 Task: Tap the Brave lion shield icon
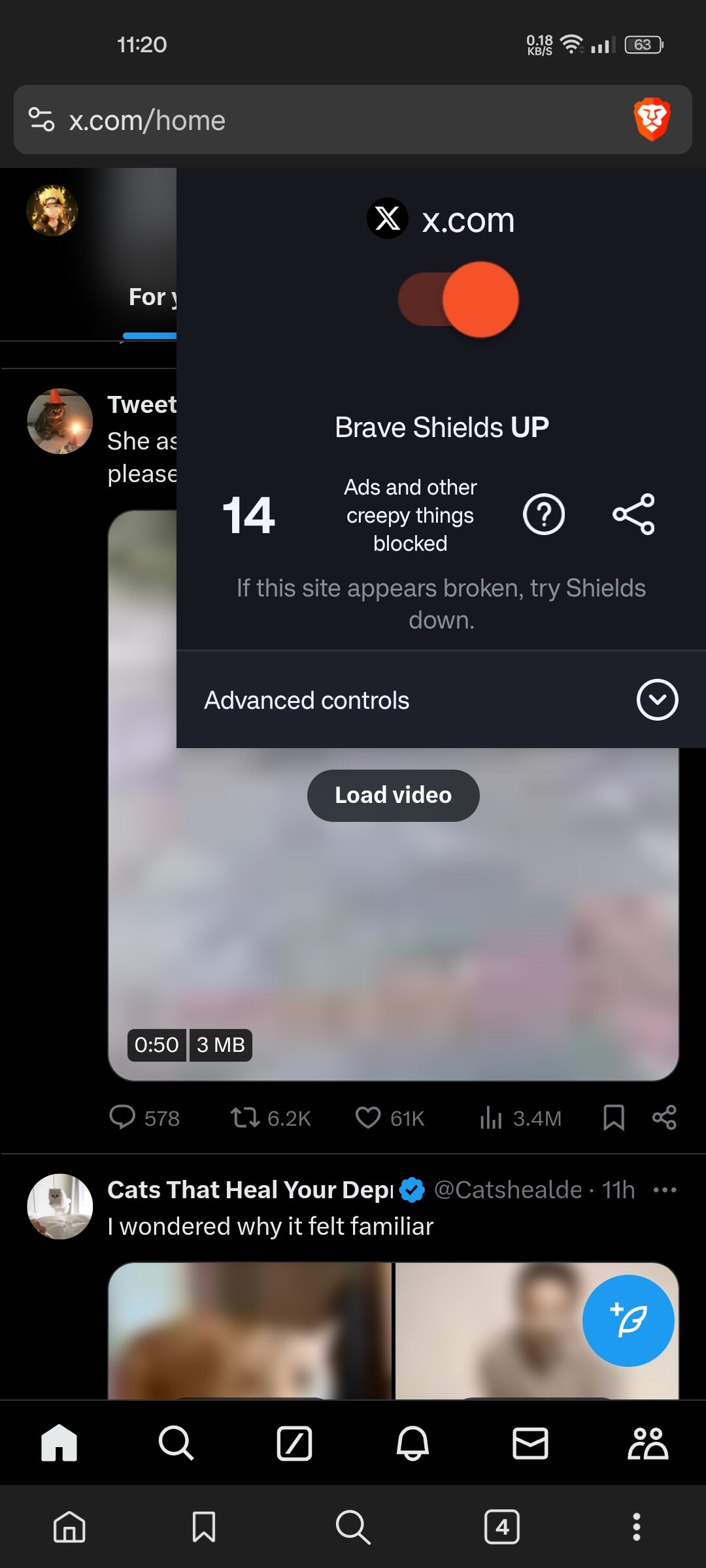coord(652,120)
